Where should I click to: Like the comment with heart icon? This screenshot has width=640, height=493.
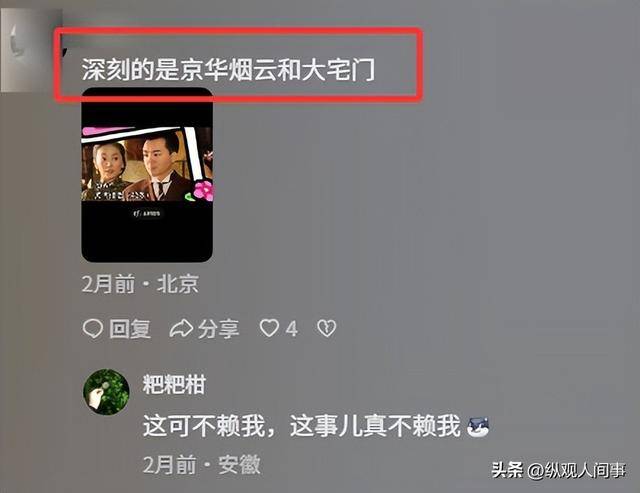click(269, 328)
